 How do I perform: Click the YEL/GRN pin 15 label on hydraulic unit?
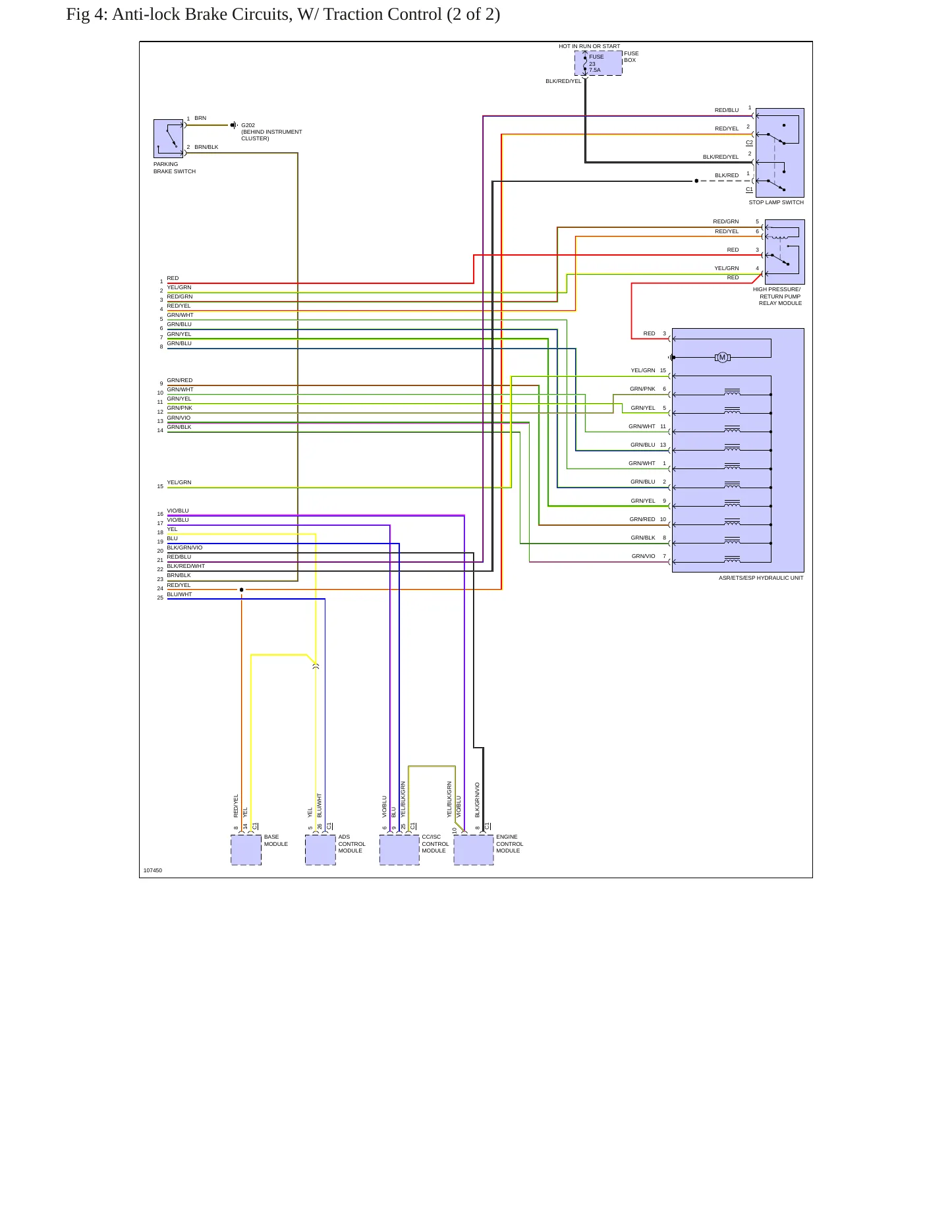[643, 370]
